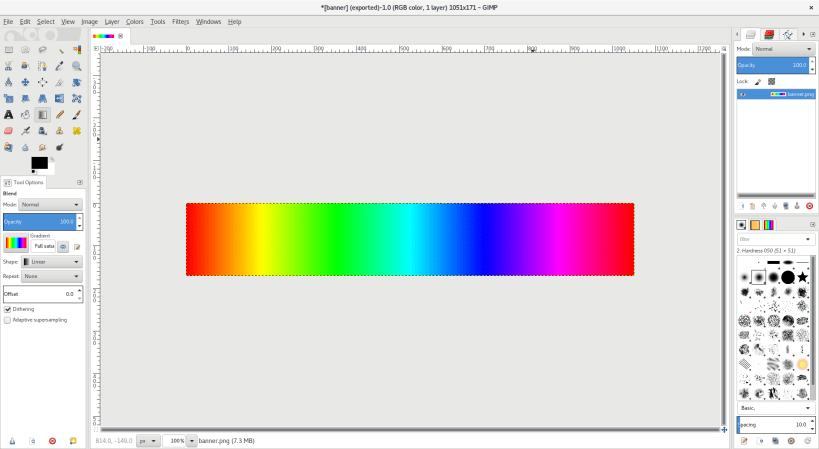Select the Foreground Select tool
819x449 pixels.
tap(25, 66)
